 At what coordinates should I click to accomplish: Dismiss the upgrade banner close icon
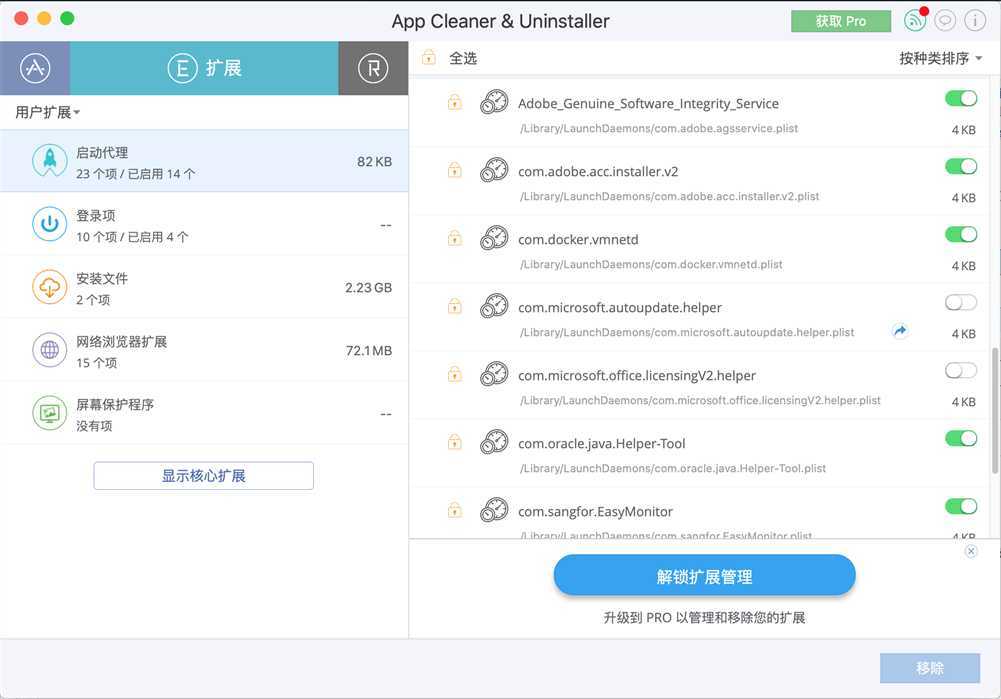(x=971, y=552)
